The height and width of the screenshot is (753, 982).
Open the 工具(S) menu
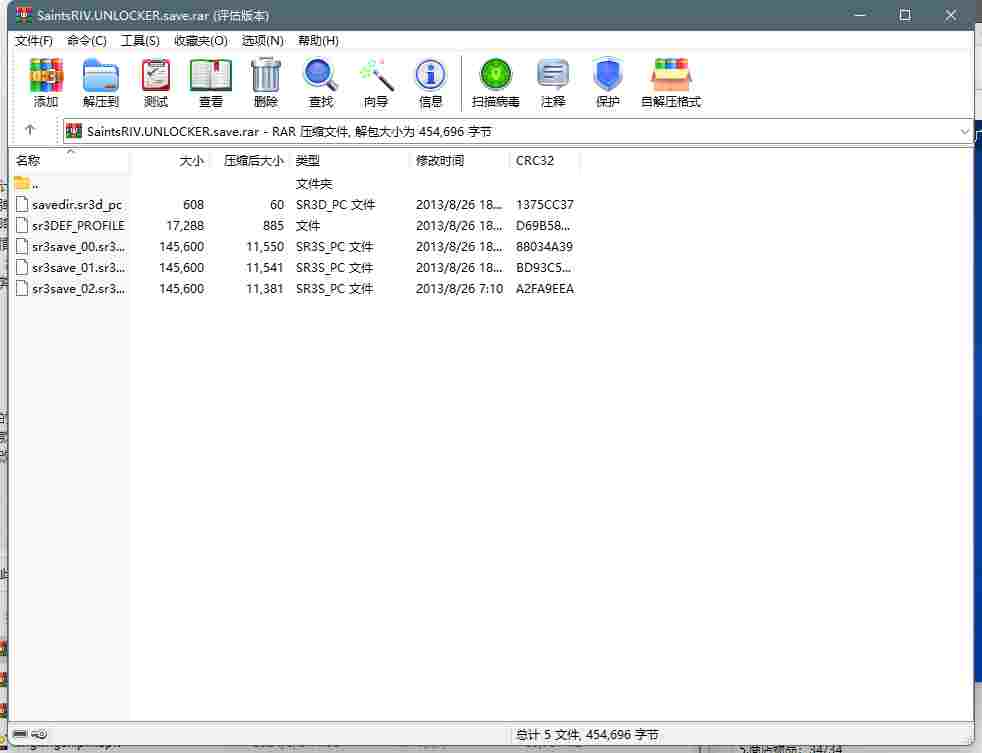click(x=140, y=41)
